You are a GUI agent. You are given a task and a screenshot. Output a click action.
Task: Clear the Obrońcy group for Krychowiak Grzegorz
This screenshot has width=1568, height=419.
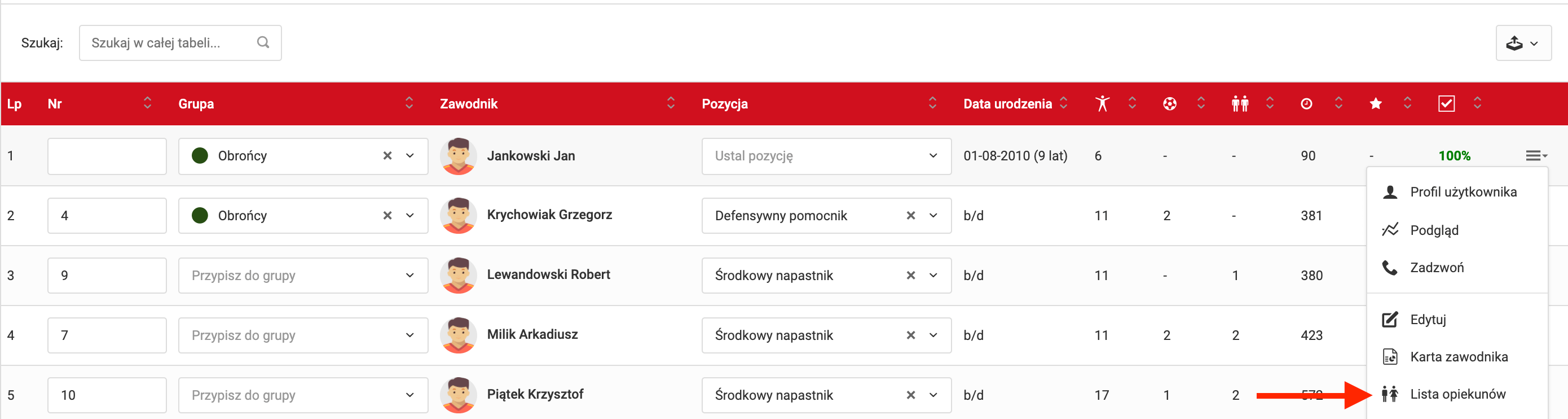coord(387,216)
